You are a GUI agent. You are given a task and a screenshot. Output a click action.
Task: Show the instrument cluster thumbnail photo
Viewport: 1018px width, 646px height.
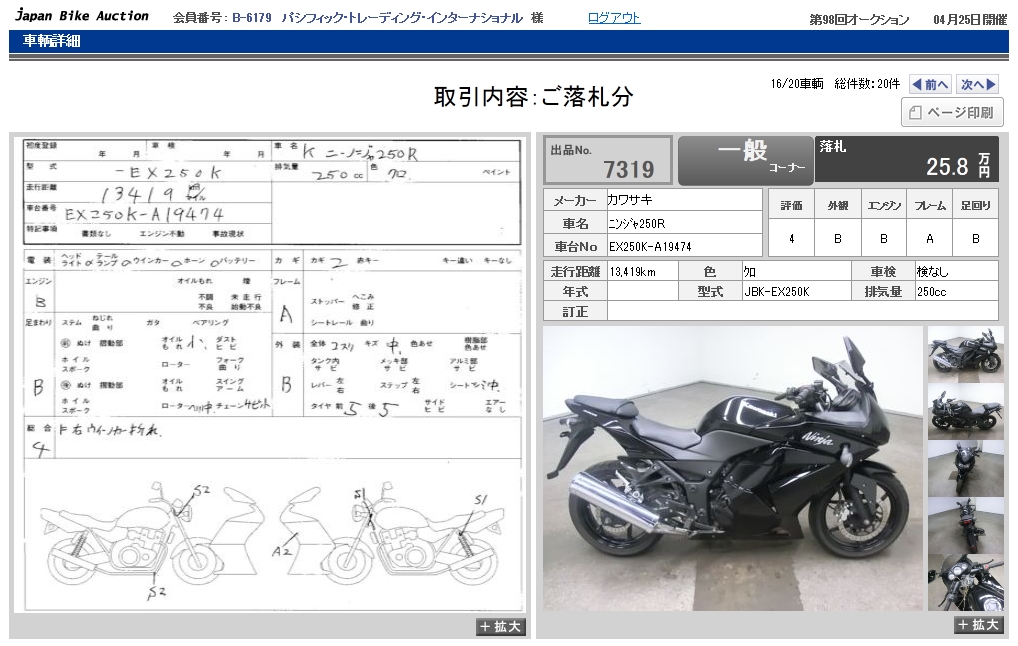click(x=965, y=582)
